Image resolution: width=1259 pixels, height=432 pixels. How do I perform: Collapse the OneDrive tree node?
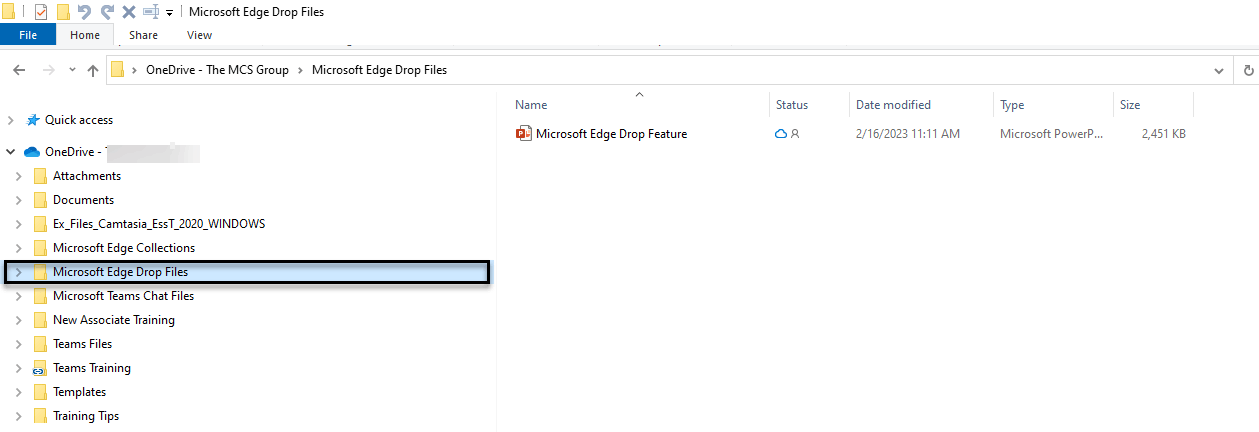click(11, 152)
